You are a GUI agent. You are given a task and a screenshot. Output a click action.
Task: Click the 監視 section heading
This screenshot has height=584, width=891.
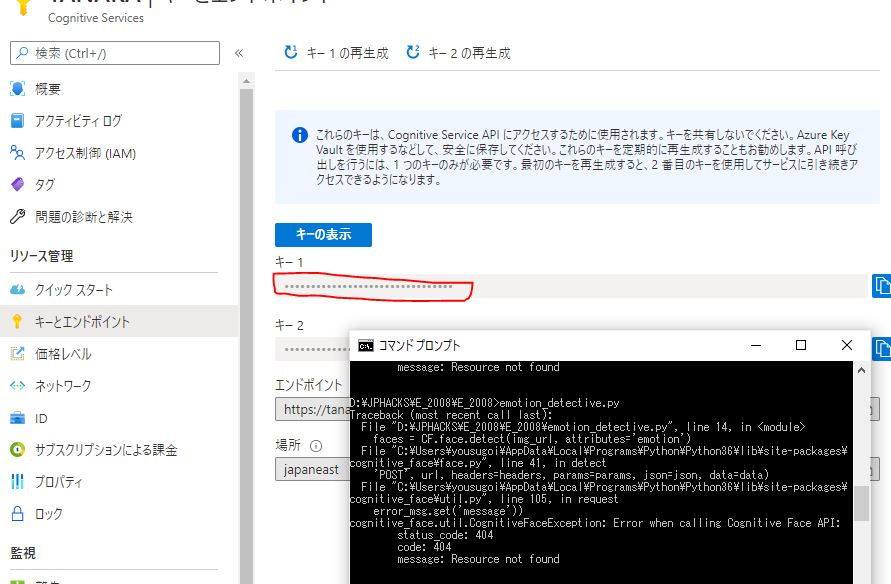(x=23, y=553)
